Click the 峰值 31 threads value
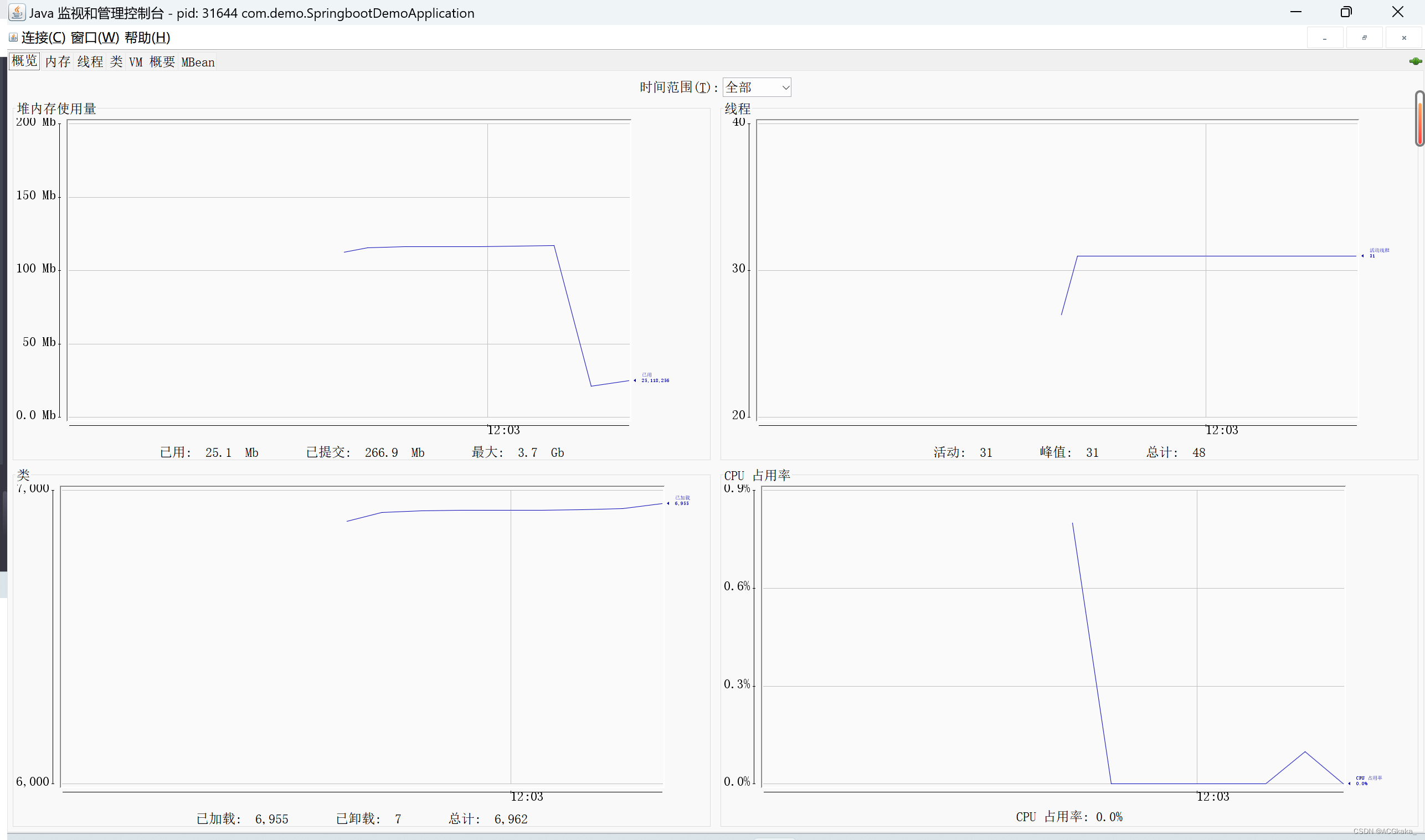Image resolution: width=1425 pixels, height=840 pixels. [1069, 452]
